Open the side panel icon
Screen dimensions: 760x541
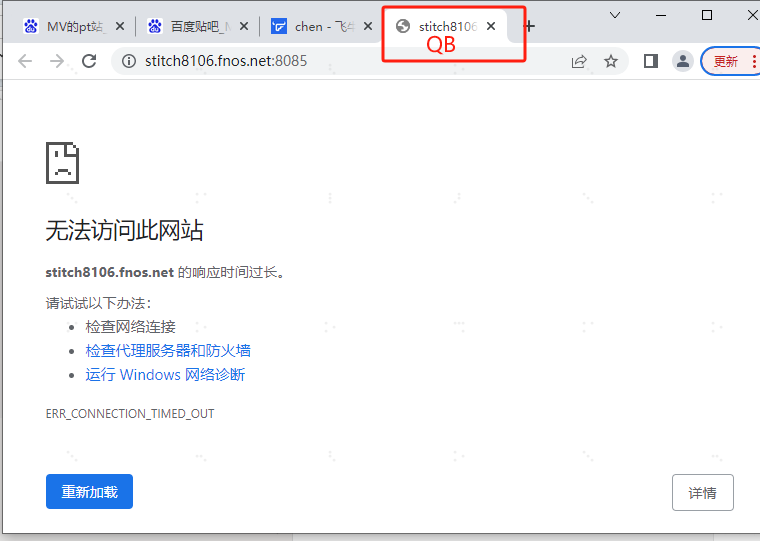click(650, 61)
